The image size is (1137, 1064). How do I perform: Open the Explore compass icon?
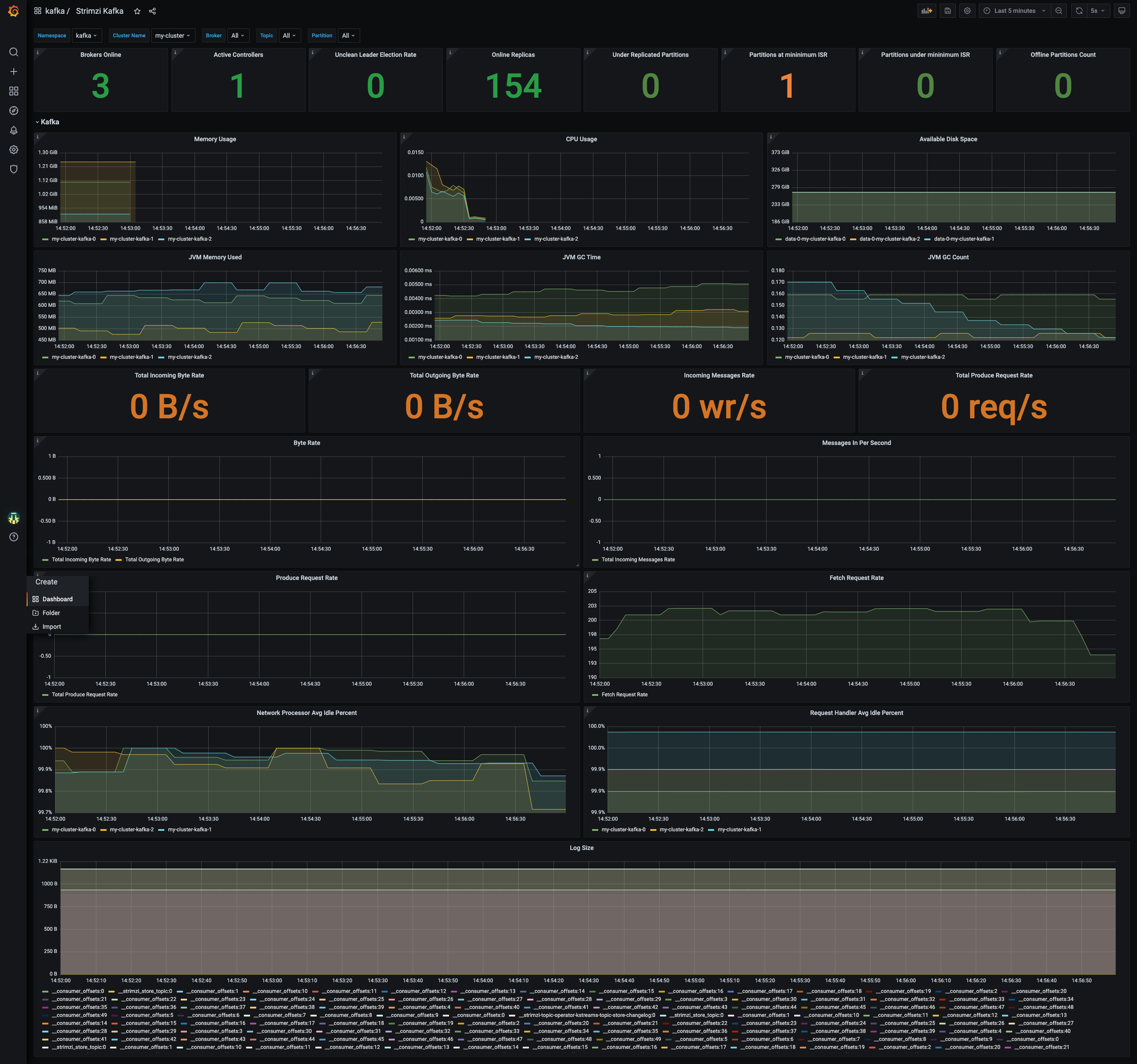14,110
